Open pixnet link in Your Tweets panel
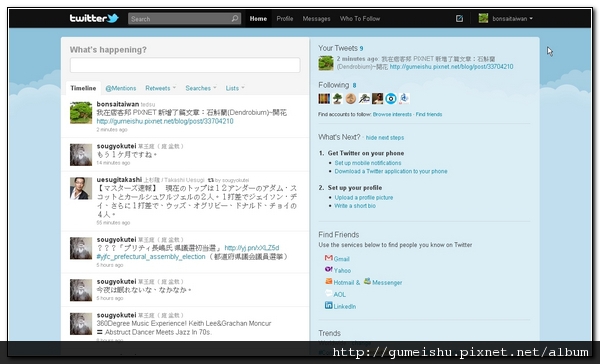 [452, 67]
